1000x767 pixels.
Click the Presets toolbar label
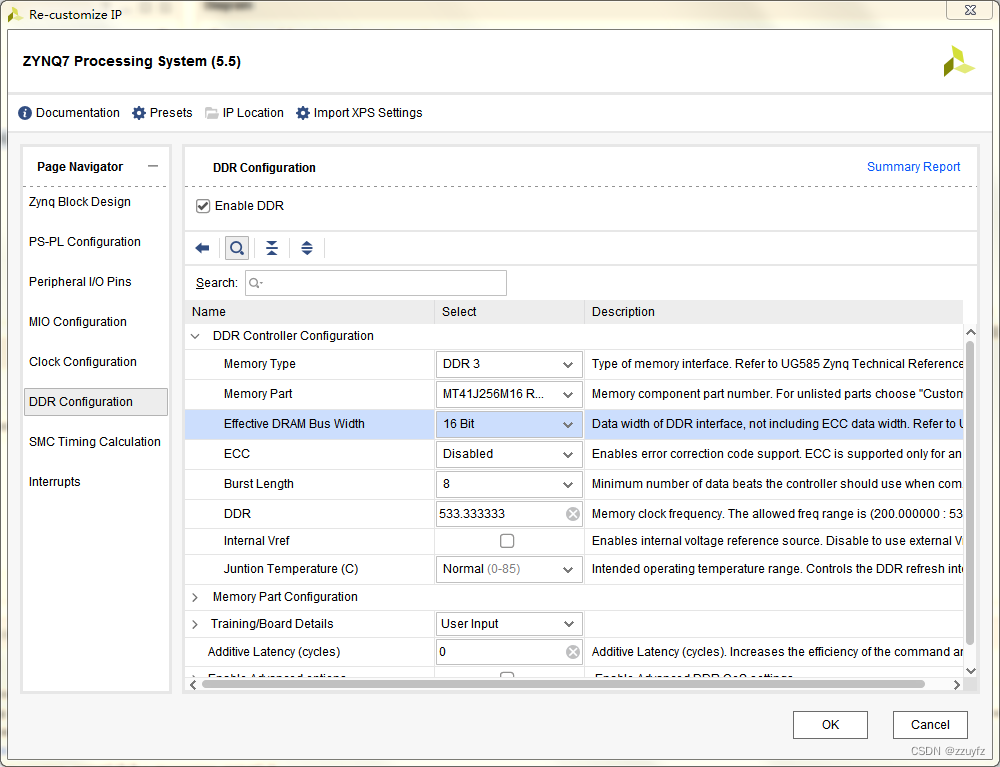[x=171, y=113]
